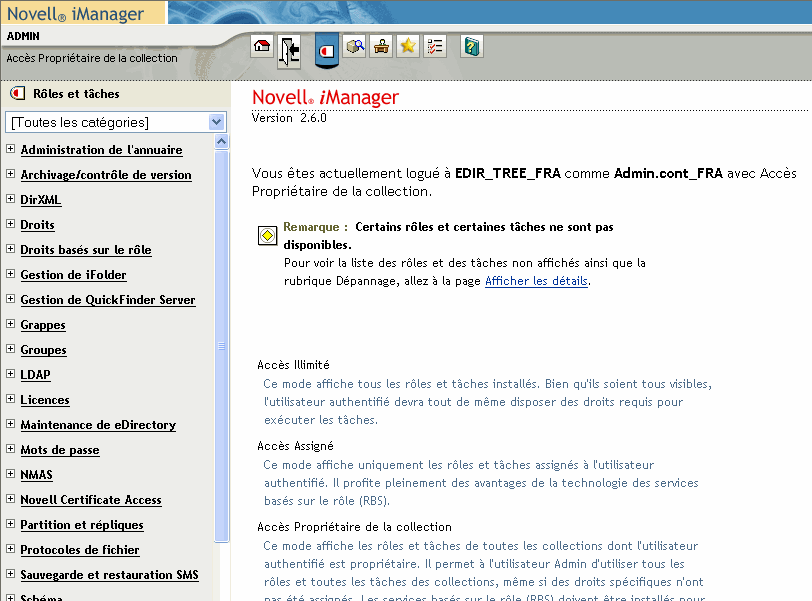Open Gestion de iFolder link
The width and height of the screenshot is (812, 601).
74,275
